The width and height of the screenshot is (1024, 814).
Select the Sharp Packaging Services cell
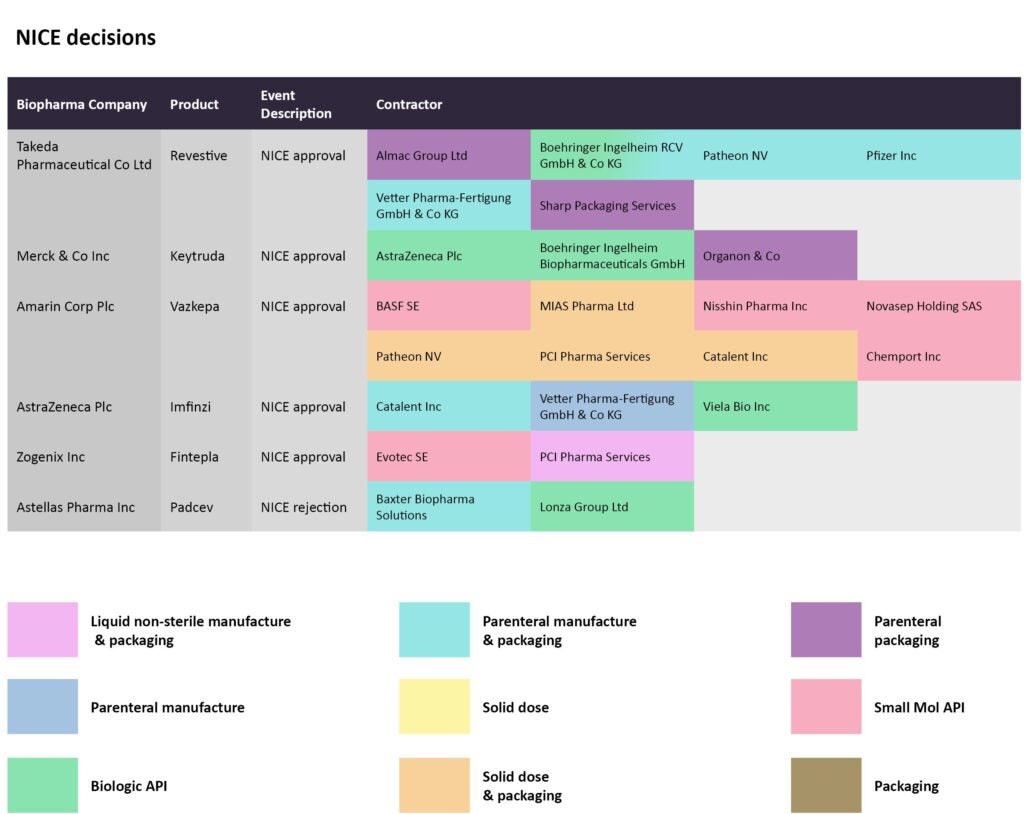[x=611, y=205]
